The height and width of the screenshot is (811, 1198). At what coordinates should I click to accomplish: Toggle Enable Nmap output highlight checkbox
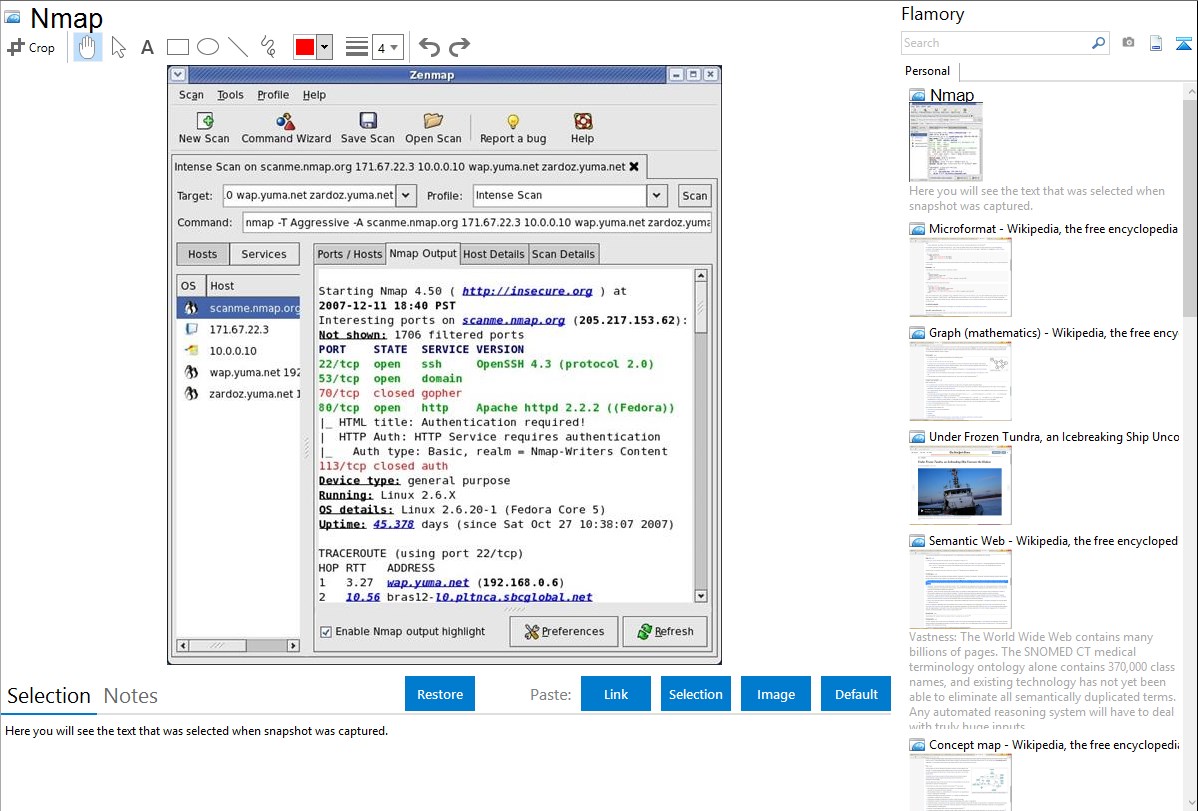tap(326, 631)
